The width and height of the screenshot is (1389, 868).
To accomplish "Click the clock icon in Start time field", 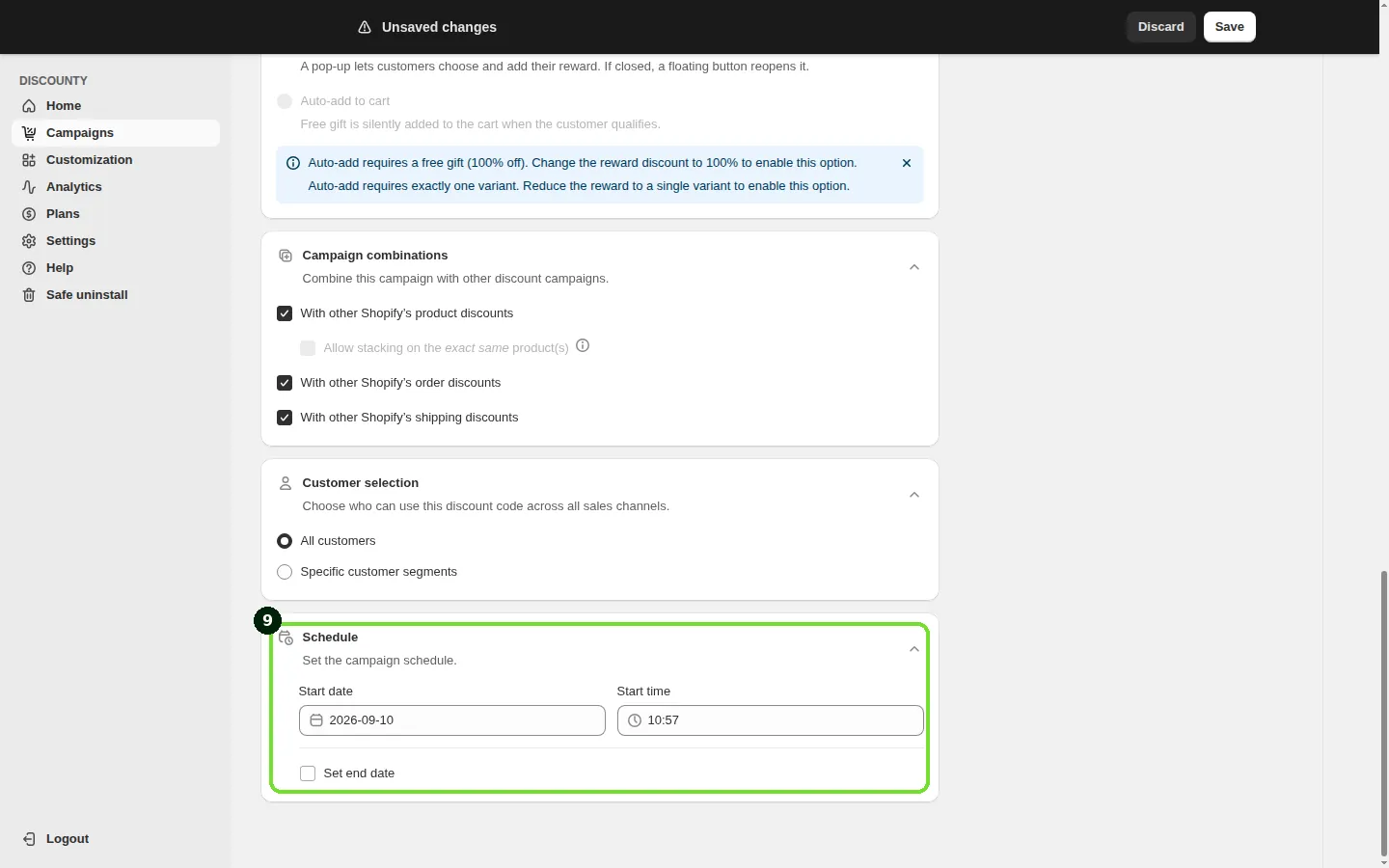I will tap(635, 720).
